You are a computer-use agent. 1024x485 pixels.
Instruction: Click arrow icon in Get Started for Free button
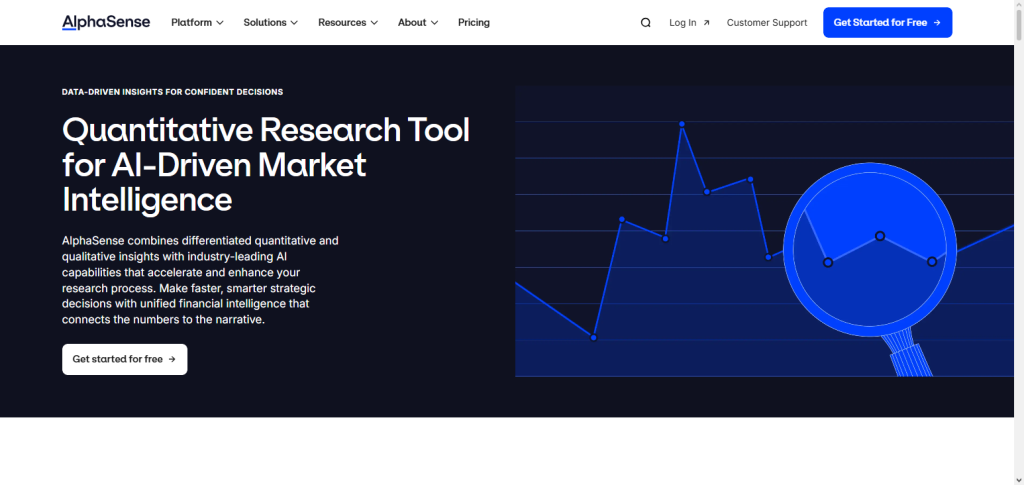pyautogui.click(x=937, y=23)
